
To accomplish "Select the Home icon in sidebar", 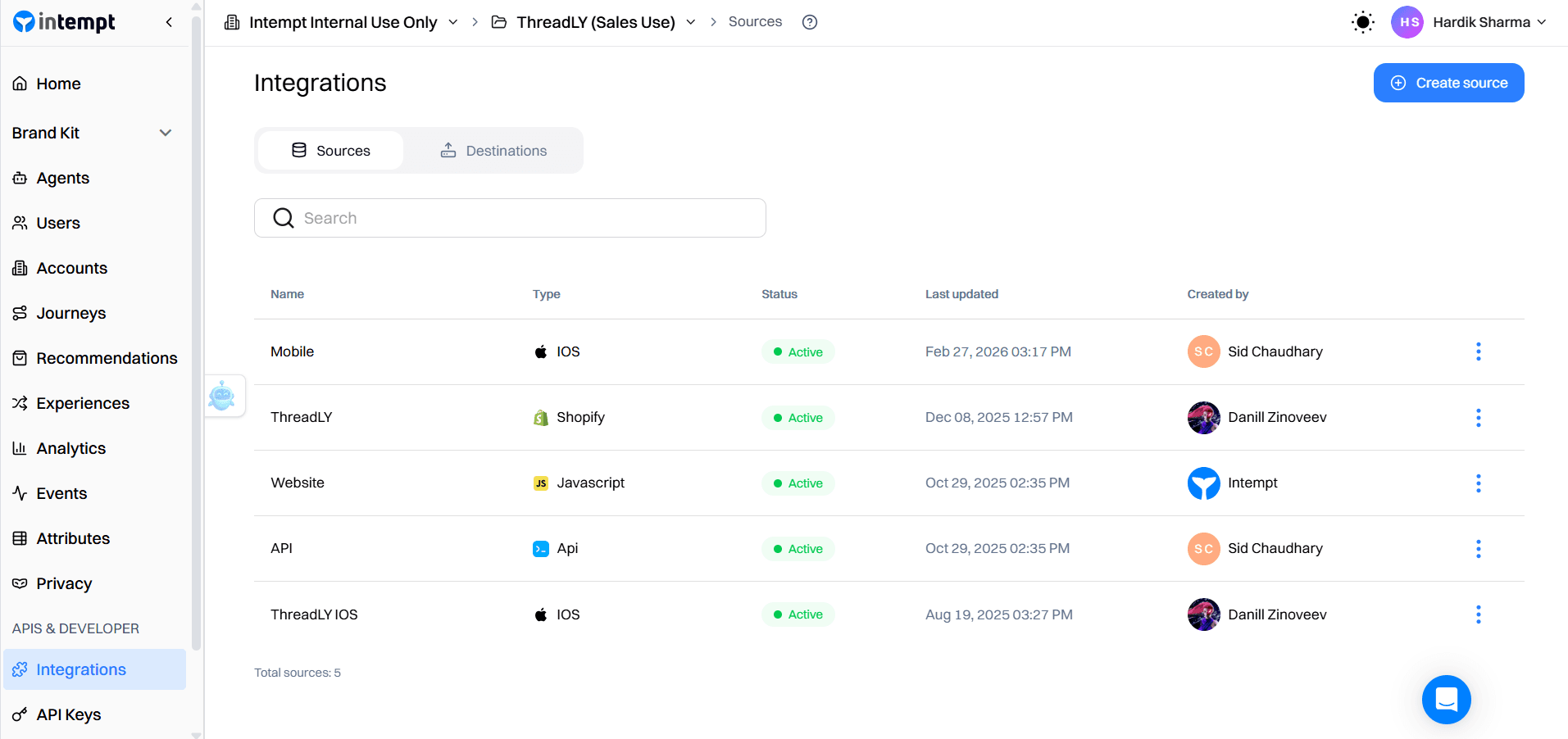I will [x=20, y=84].
